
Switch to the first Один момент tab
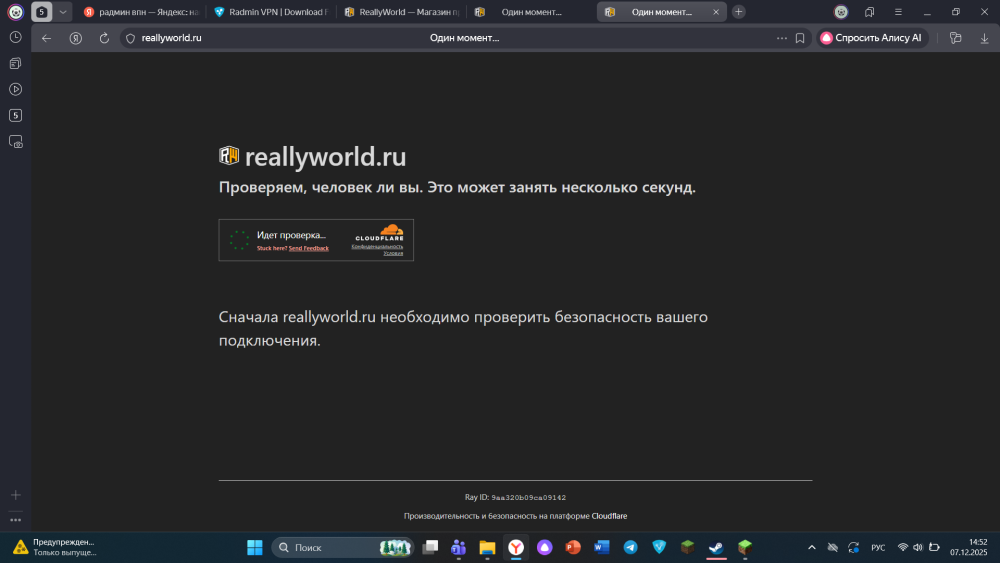531,12
